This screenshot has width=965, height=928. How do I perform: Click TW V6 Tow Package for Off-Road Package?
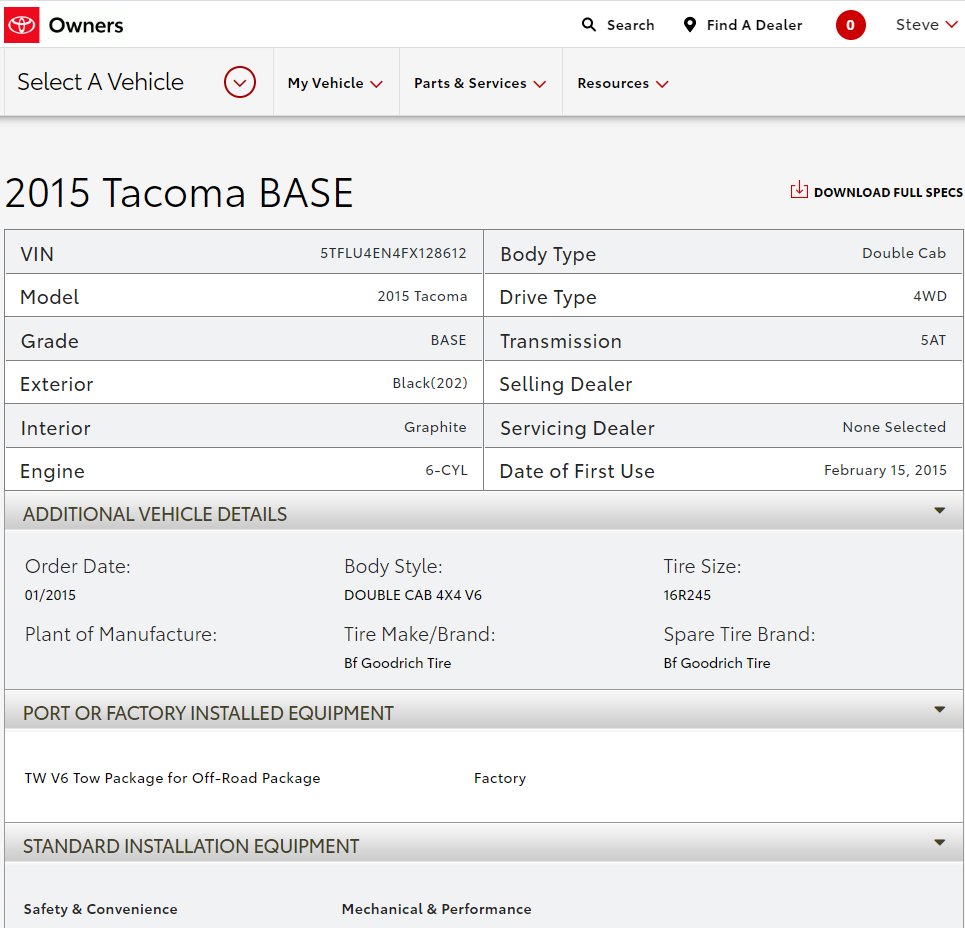[x=172, y=778]
